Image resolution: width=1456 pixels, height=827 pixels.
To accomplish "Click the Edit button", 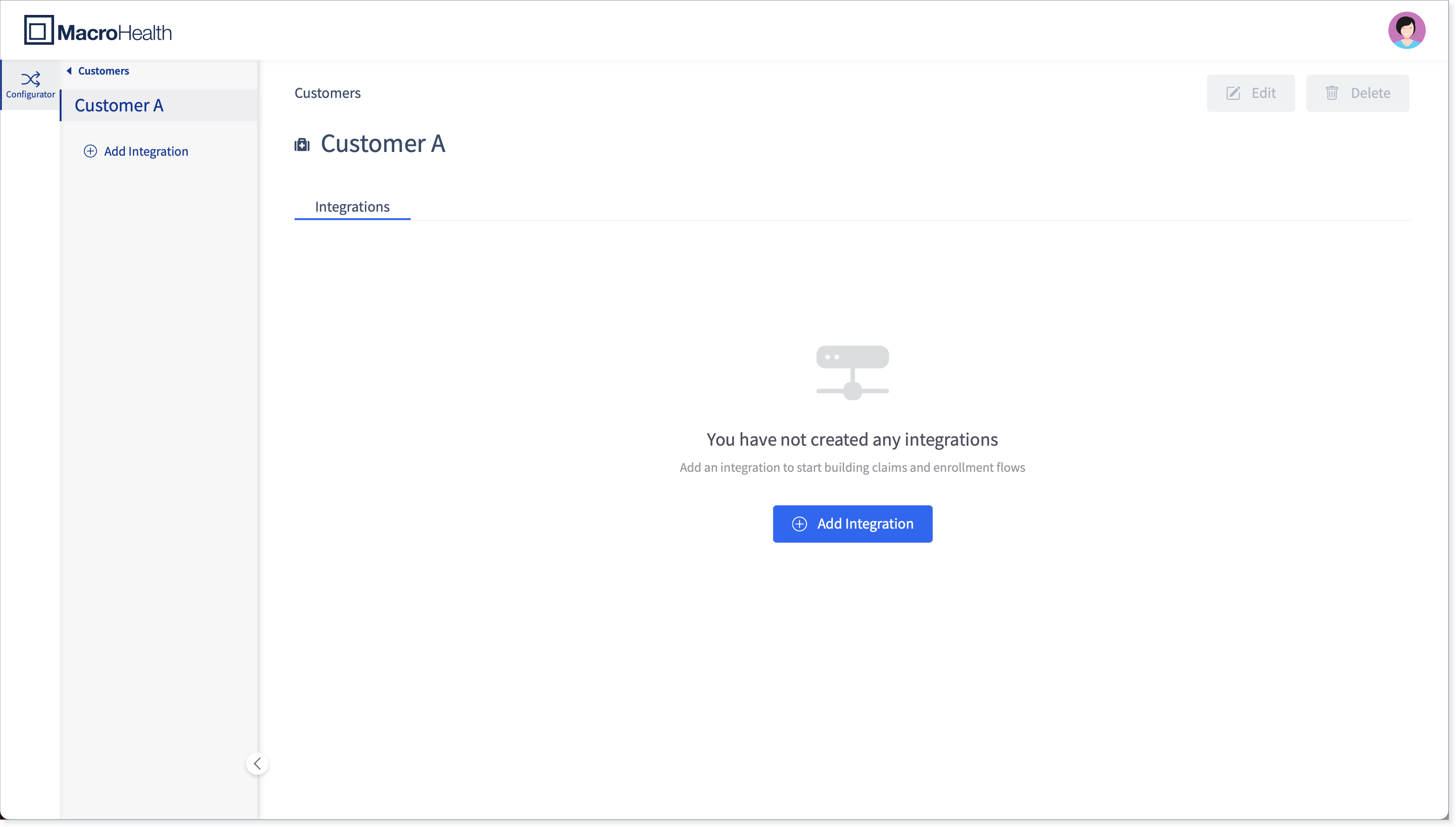I will (1251, 93).
